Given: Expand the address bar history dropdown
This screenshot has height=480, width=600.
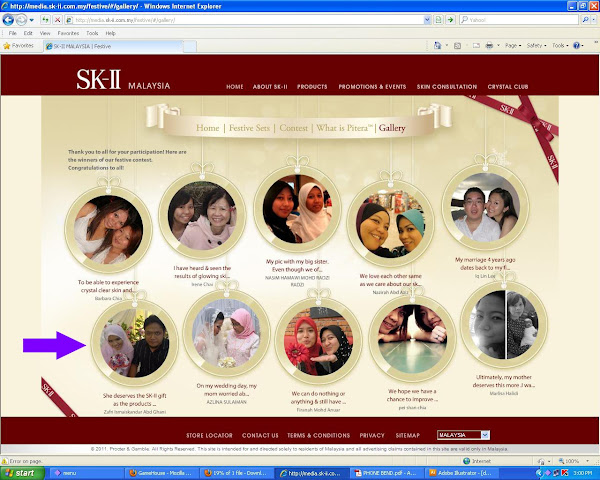Looking at the screenshot, I should coord(427,20).
